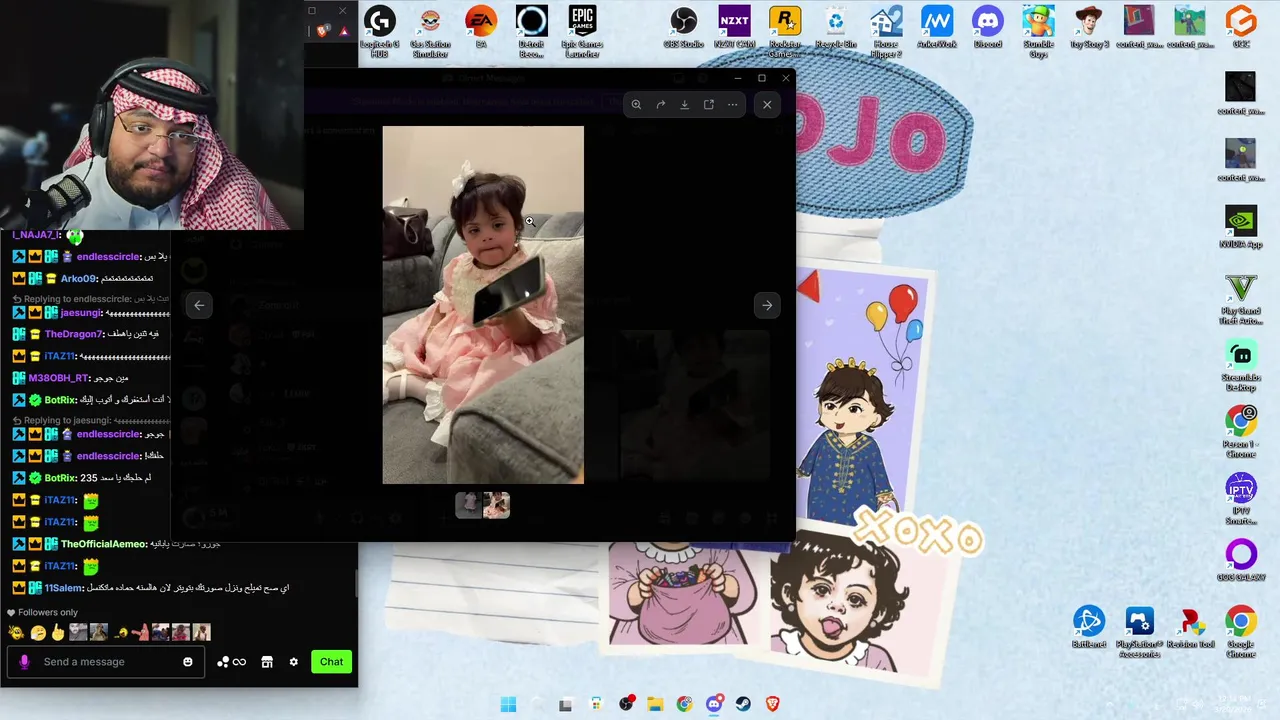Open Revision Tool desktop shortcut
Viewport: 1280px width, 720px height.
pos(1190,627)
